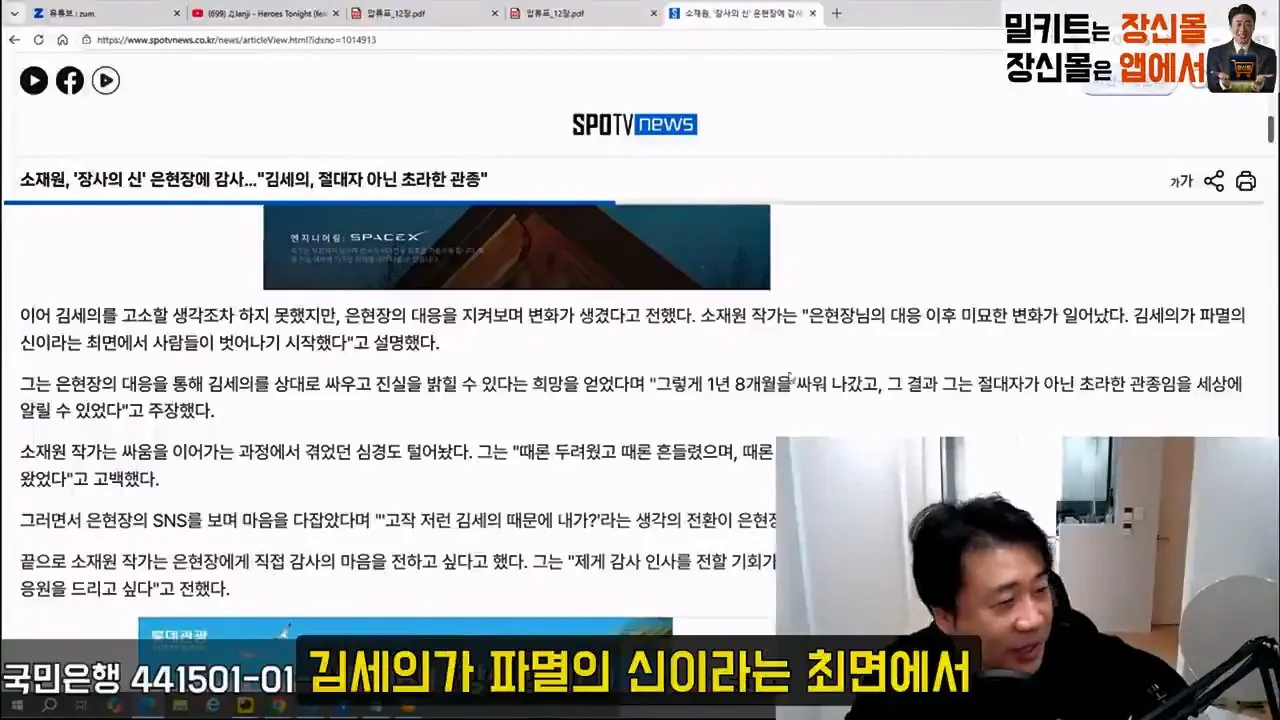Click paragraph starting 소재원 작가는 싸움을 이어가는
1280x720 pixels.
click(x=397, y=466)
